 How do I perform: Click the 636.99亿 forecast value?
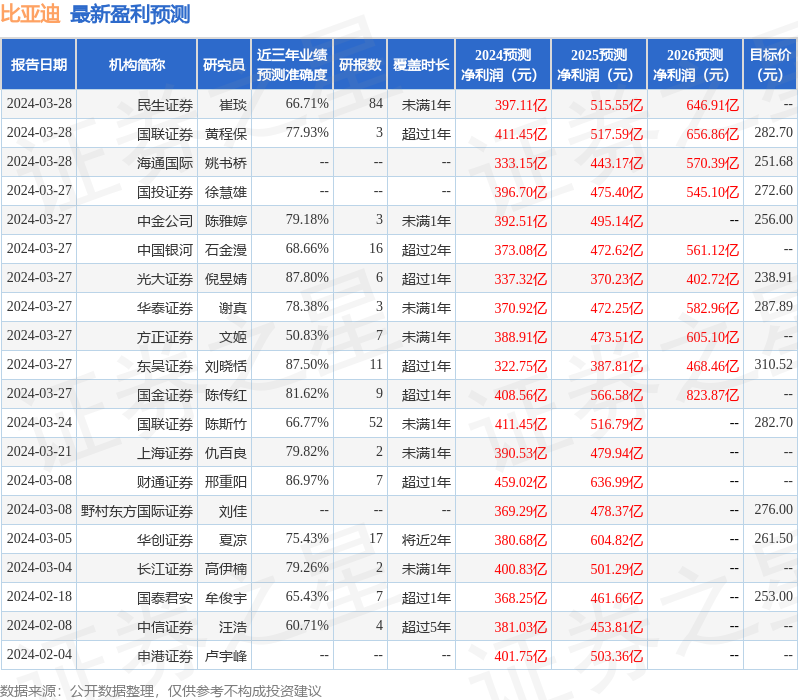tap(616, 482)
